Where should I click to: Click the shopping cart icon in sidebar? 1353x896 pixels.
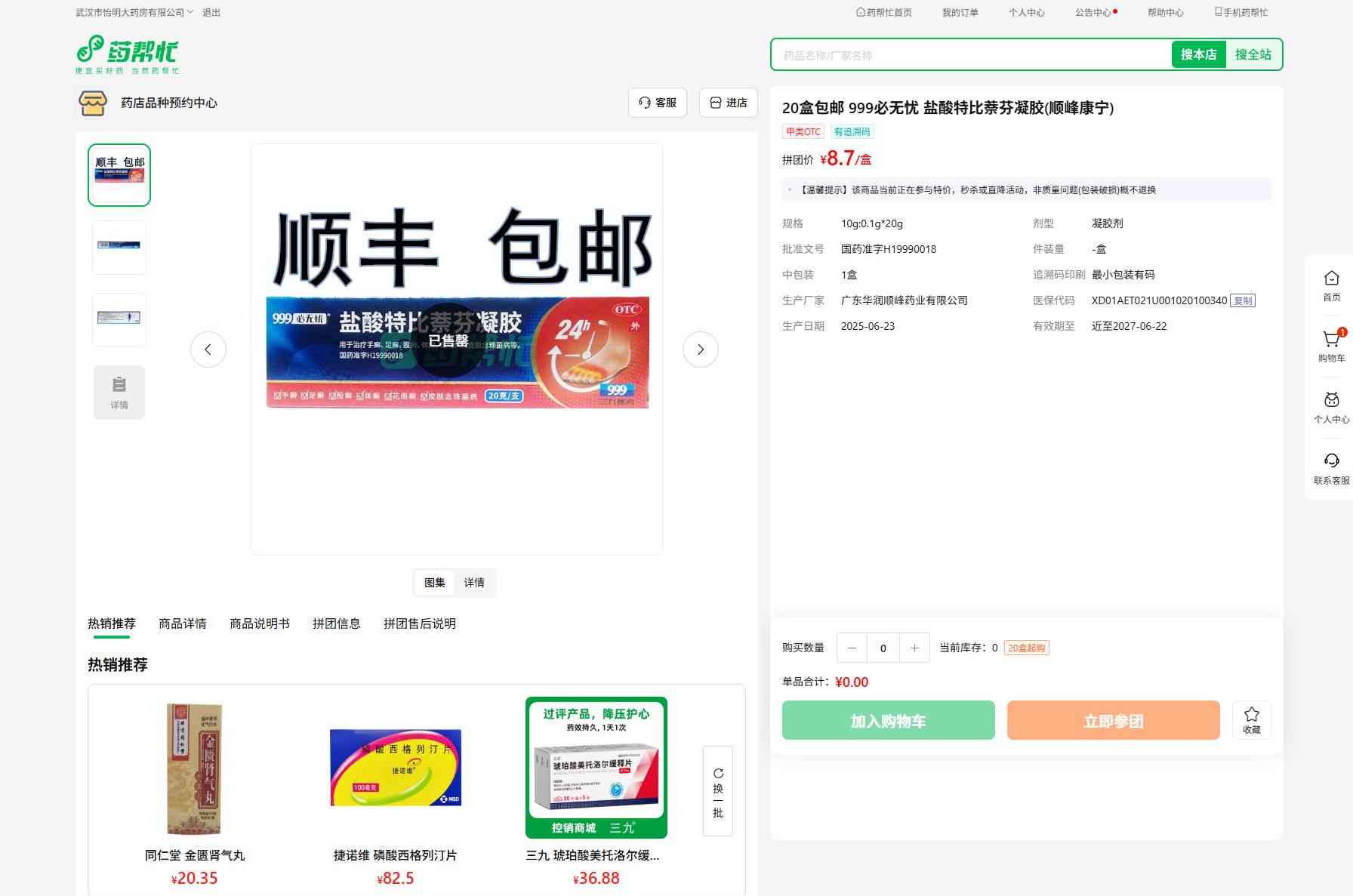pos(1331,340)
